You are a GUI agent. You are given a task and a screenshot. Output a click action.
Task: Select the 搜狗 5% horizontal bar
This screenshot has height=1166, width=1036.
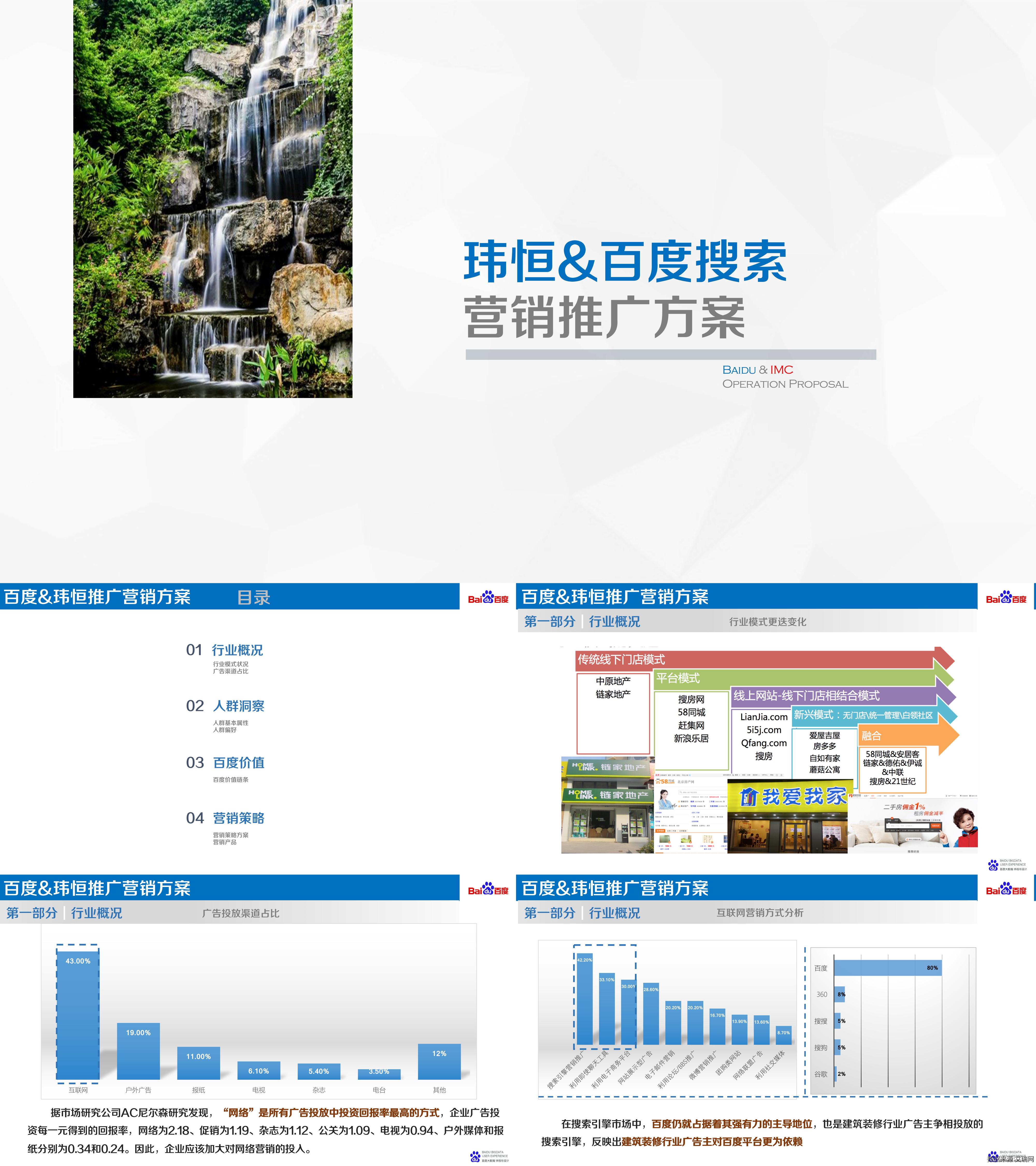[x=837, y=1047]
